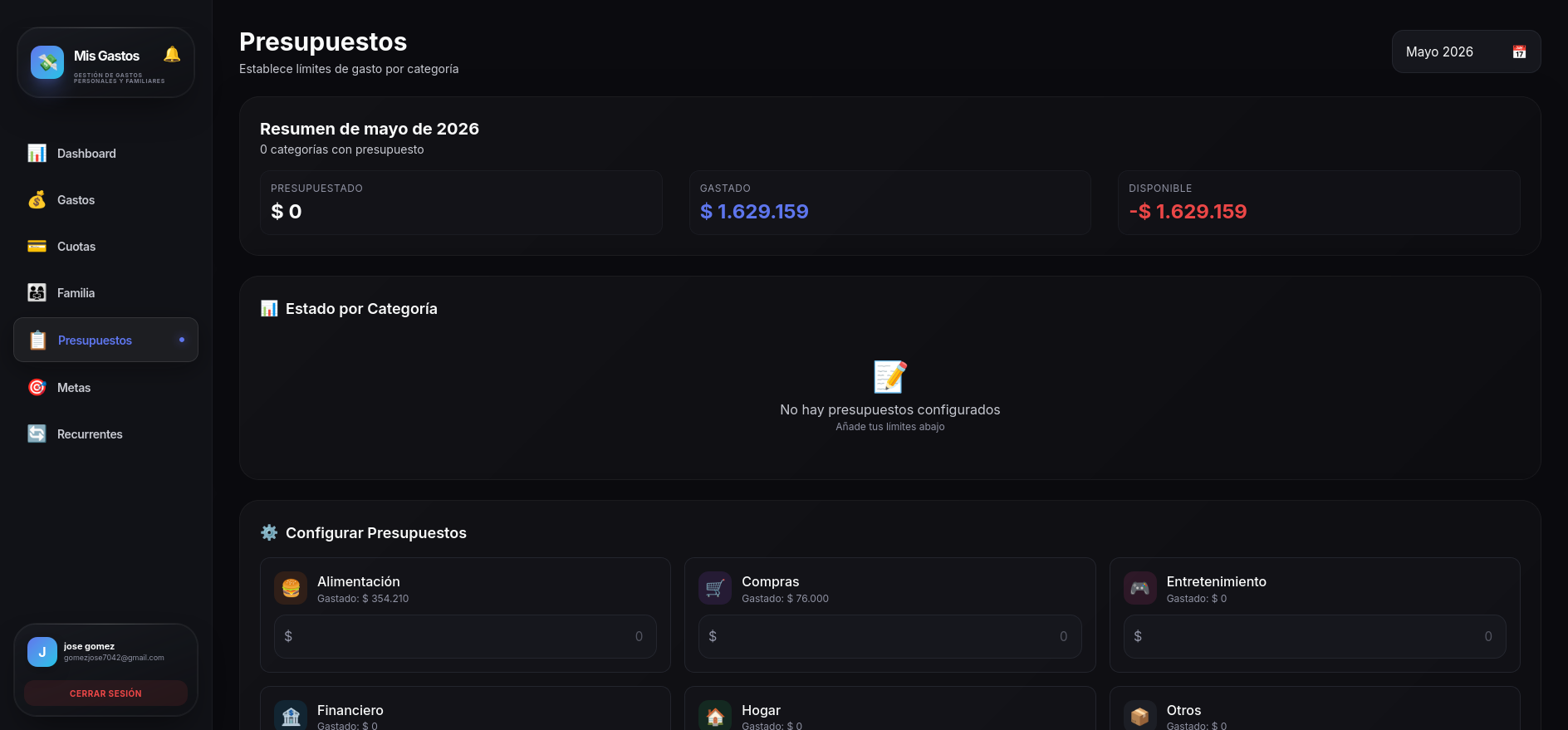Click the Entretenimiento category name
Viewport: 1568px width, 730px height.
click(1216, 581)
